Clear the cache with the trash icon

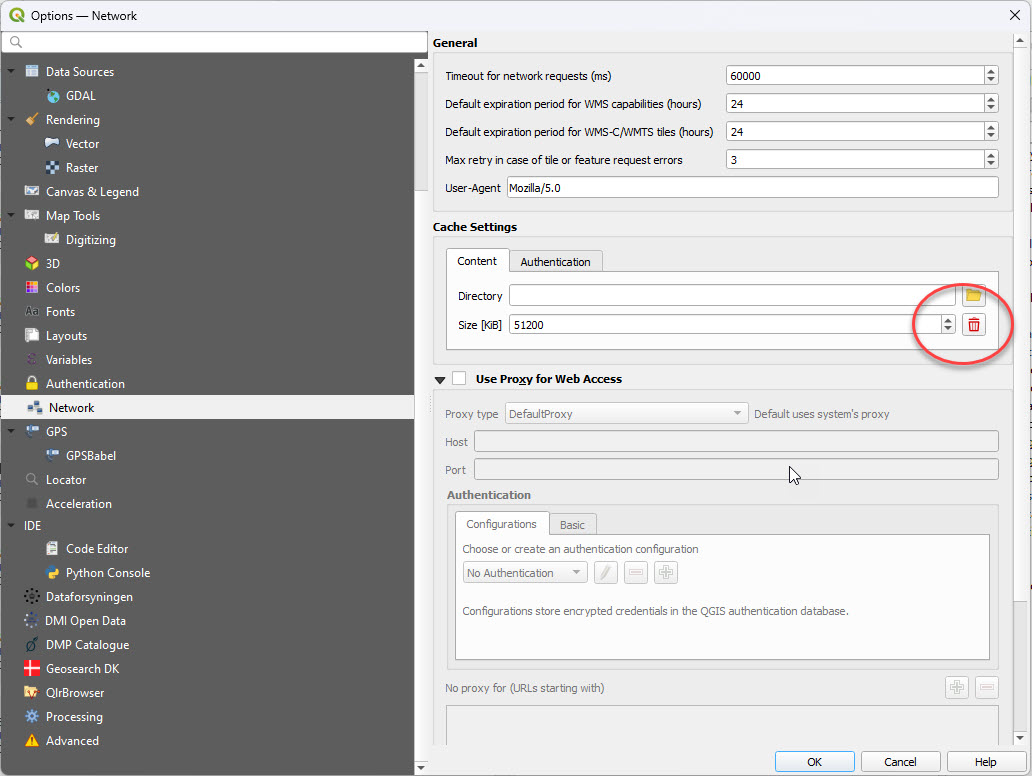pyautogui.click(x=974, y=324)
